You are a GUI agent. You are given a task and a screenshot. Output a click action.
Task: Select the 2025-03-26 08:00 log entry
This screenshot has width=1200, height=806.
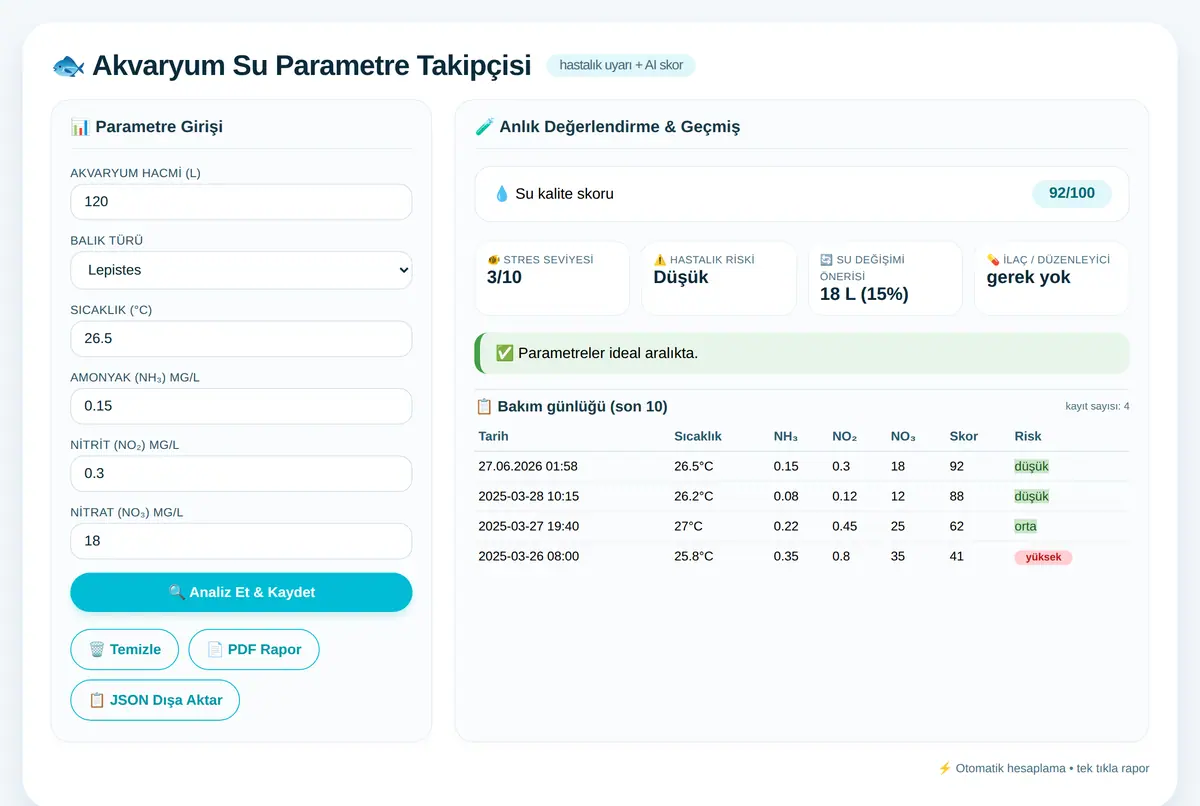click(802, 556)
